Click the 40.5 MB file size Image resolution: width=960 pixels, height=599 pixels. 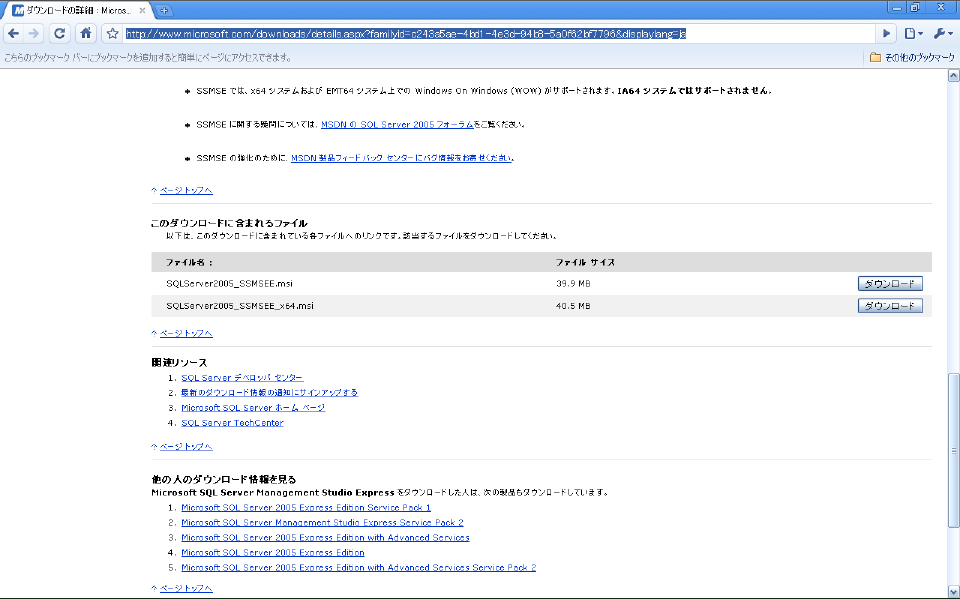point(573,306)
